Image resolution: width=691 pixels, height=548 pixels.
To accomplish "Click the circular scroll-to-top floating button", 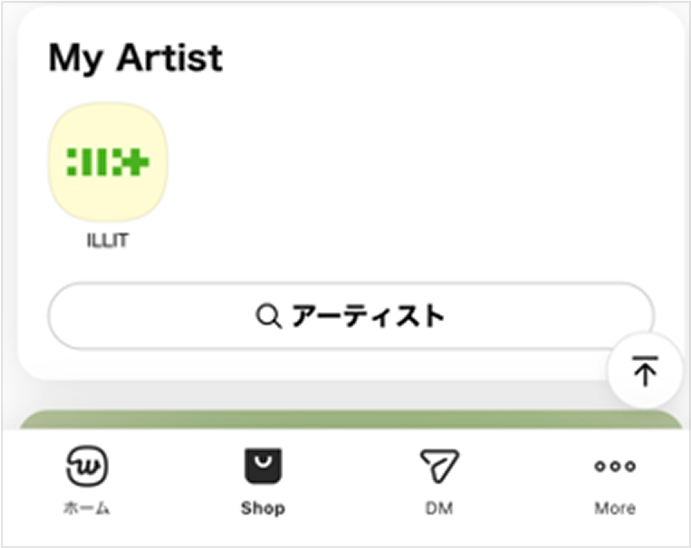I will point(645,371).
